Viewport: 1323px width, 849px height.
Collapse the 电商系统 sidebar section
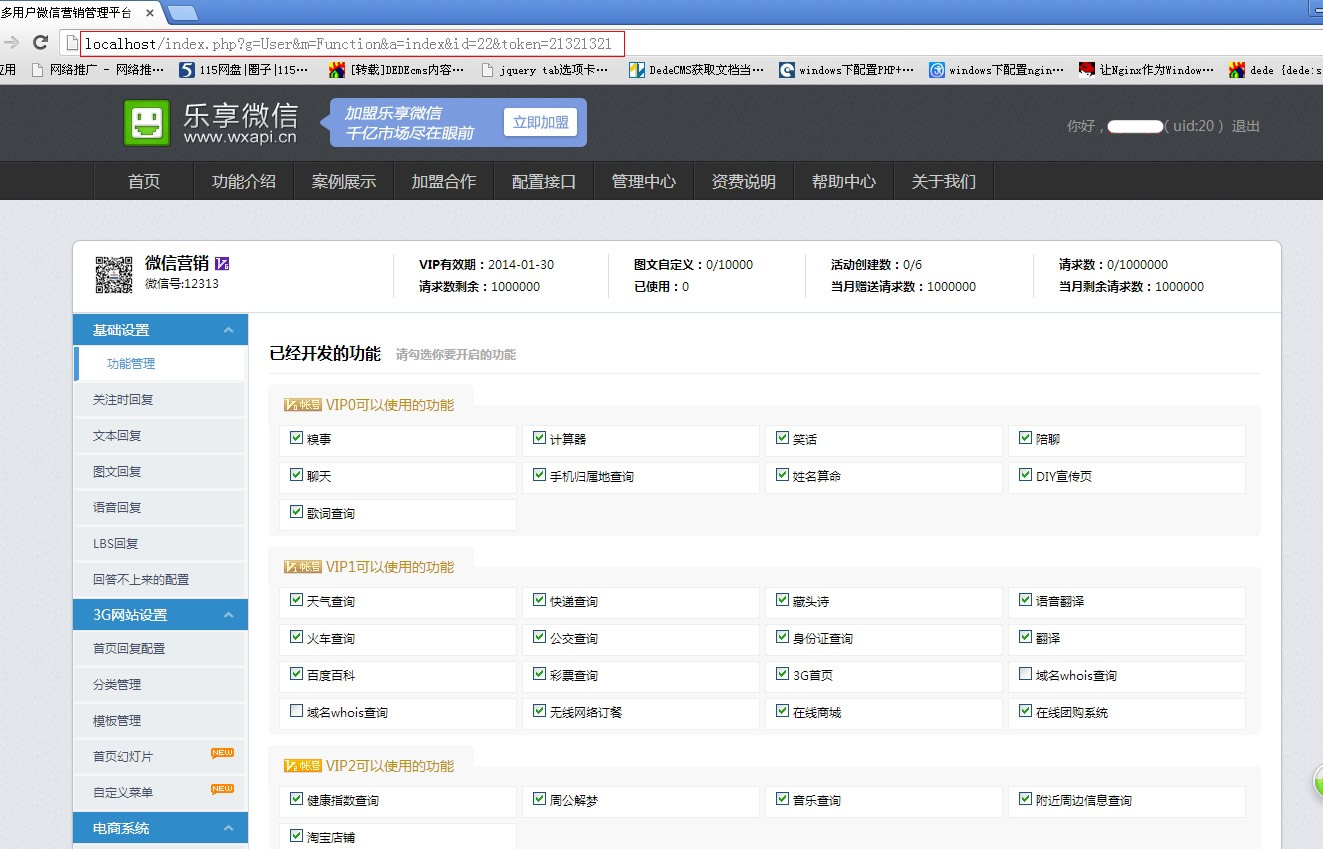pyautogui.click(x=229, y=828)
